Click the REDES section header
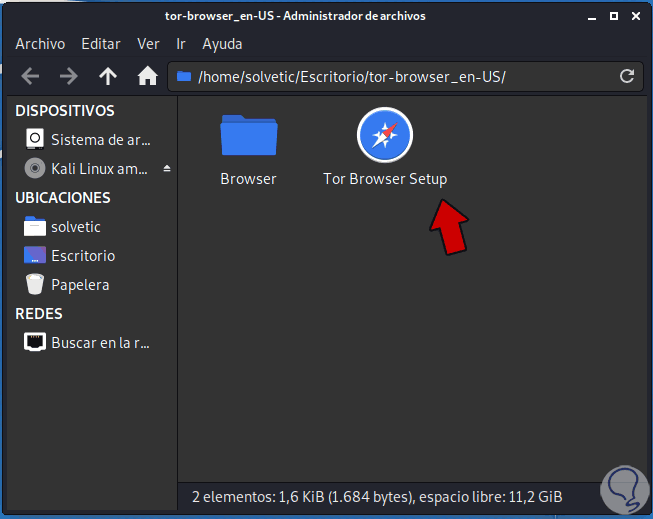The image size is (653, 519). pos(39,314)
